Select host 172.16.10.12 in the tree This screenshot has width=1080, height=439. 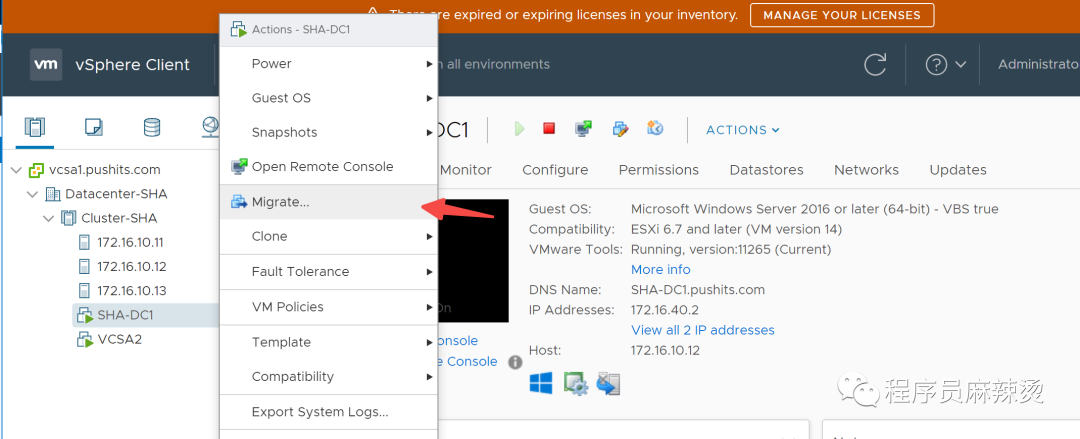131,266
